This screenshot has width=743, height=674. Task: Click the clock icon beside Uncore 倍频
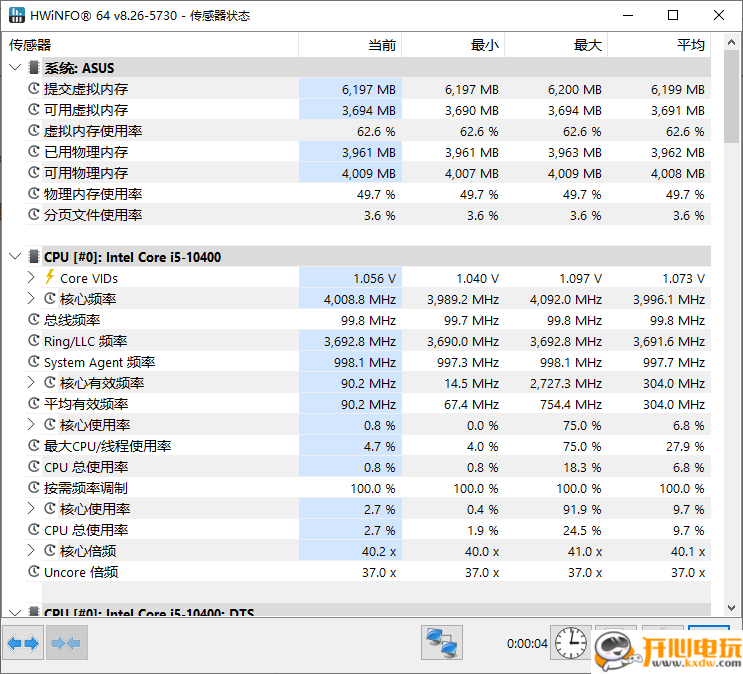[x=34, y=572]
